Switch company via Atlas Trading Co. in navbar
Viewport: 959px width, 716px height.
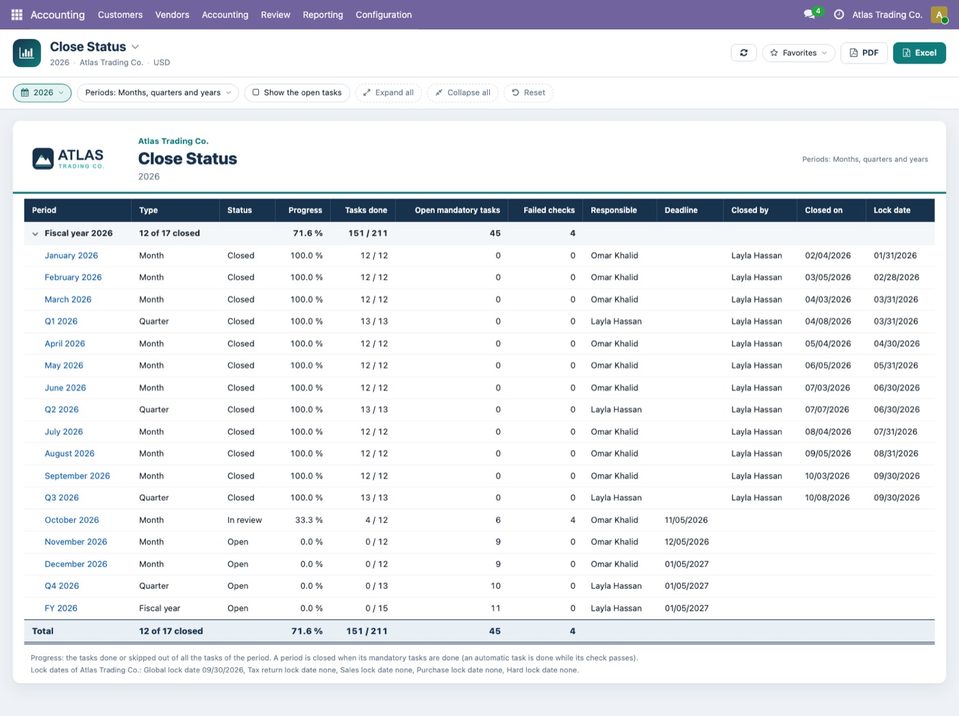coord(887,15)
